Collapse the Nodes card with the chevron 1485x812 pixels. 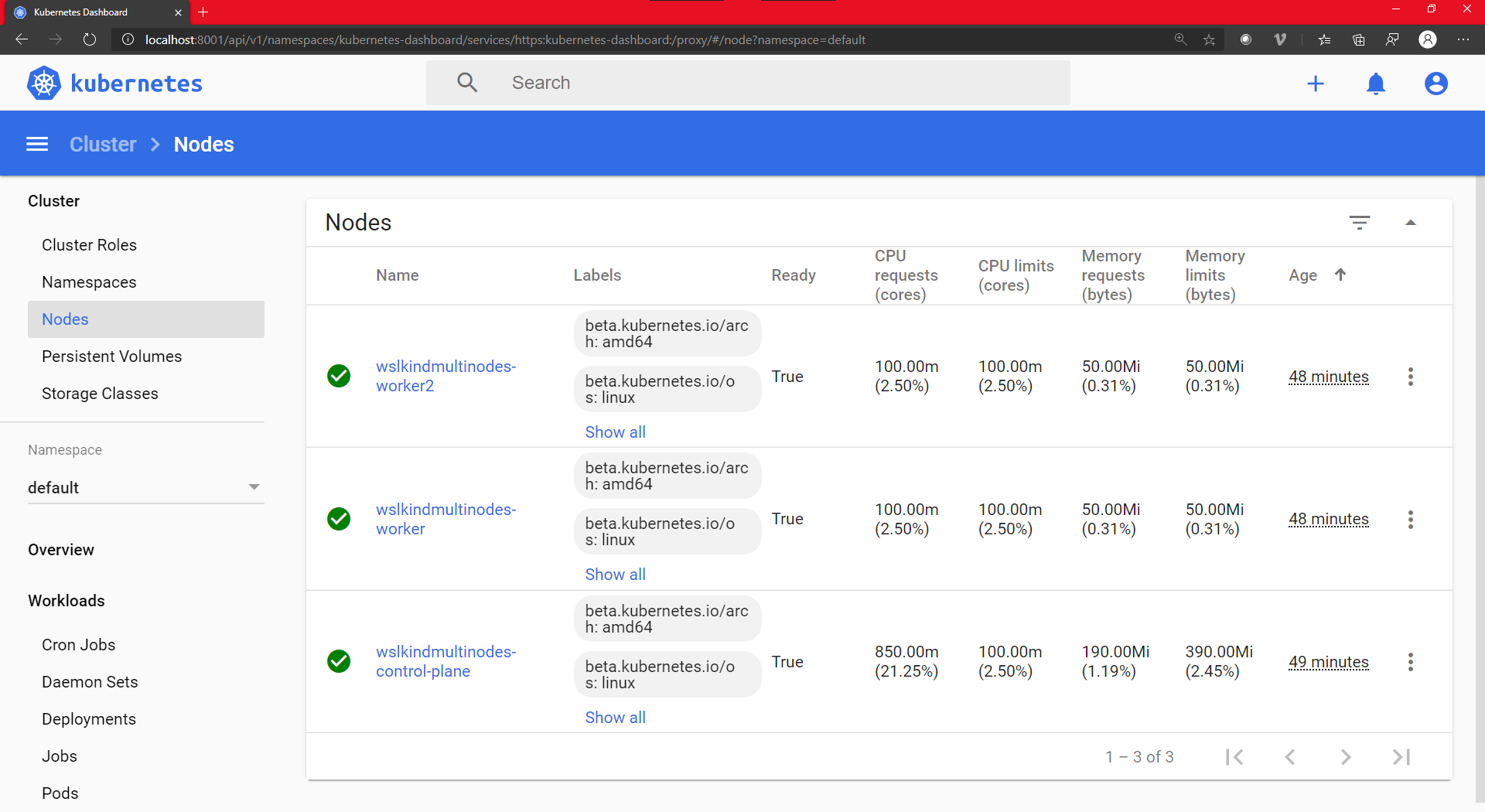[1411, 222]
